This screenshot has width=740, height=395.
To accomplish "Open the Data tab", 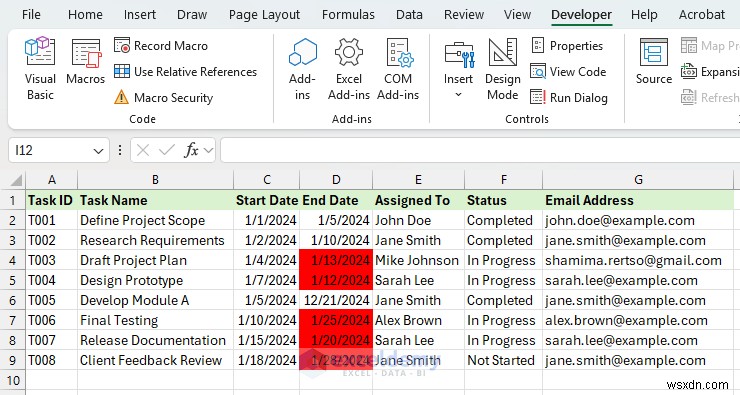I will 409,15.
